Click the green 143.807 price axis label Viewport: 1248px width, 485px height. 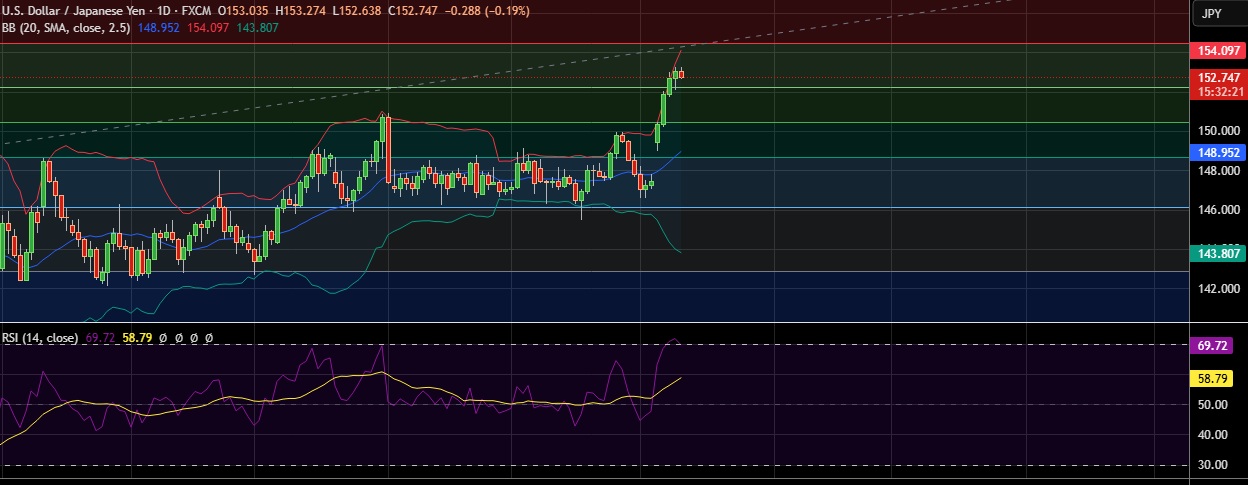[x=1218, y=254]
